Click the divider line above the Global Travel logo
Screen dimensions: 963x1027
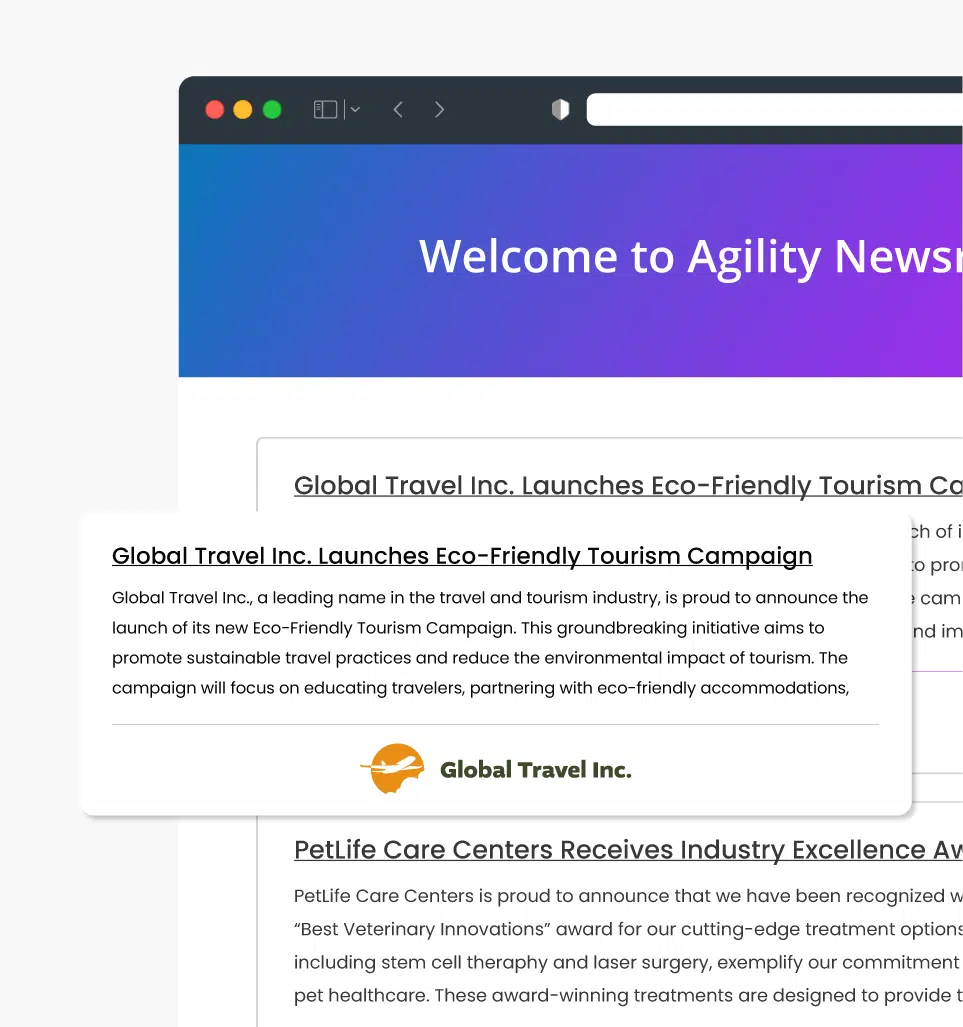(495, 722)
